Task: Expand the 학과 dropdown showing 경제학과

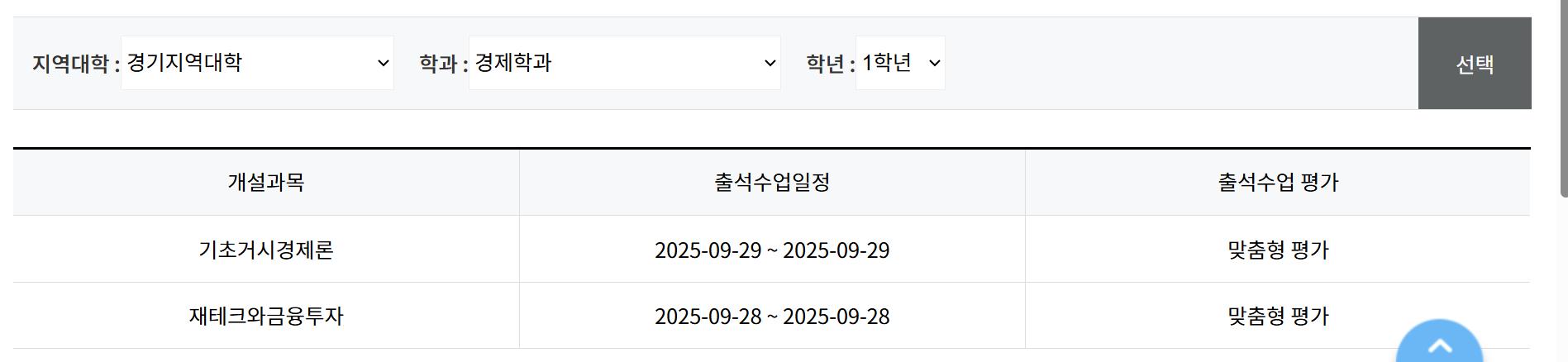Action: click(624, 63)
